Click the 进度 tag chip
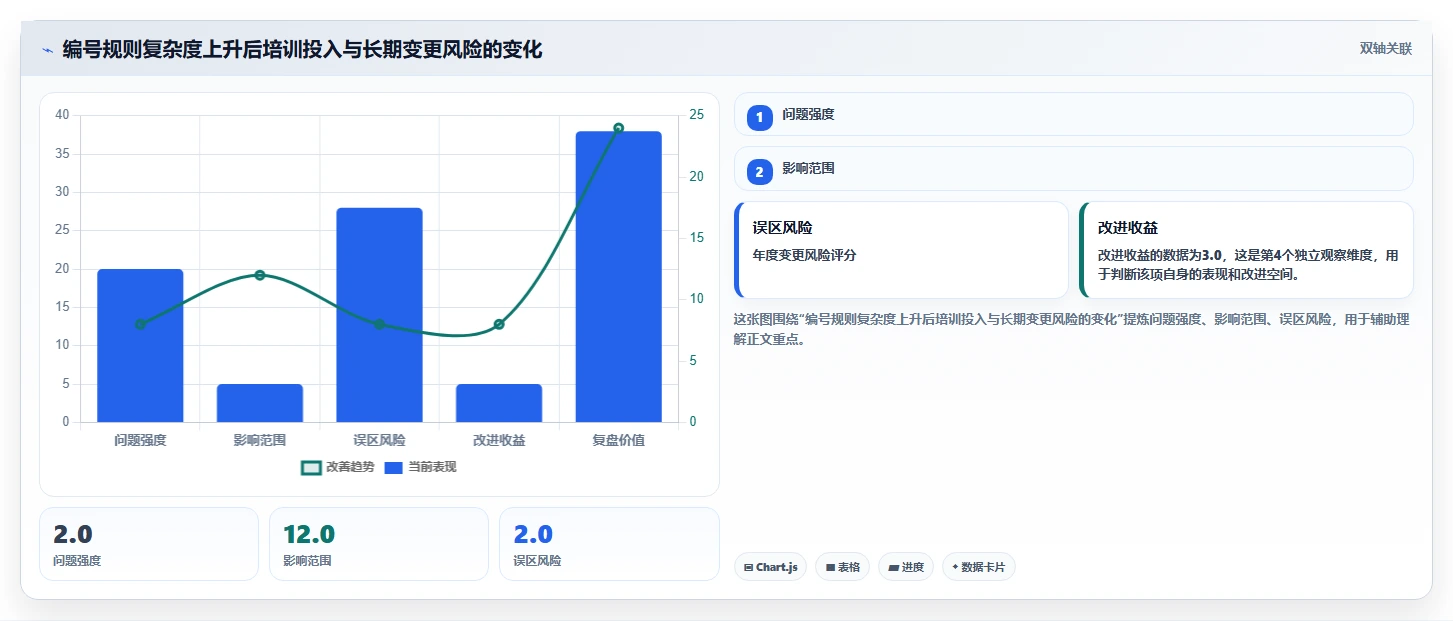The width and height of the screenshot is (1453, 621). pos(906,567)
